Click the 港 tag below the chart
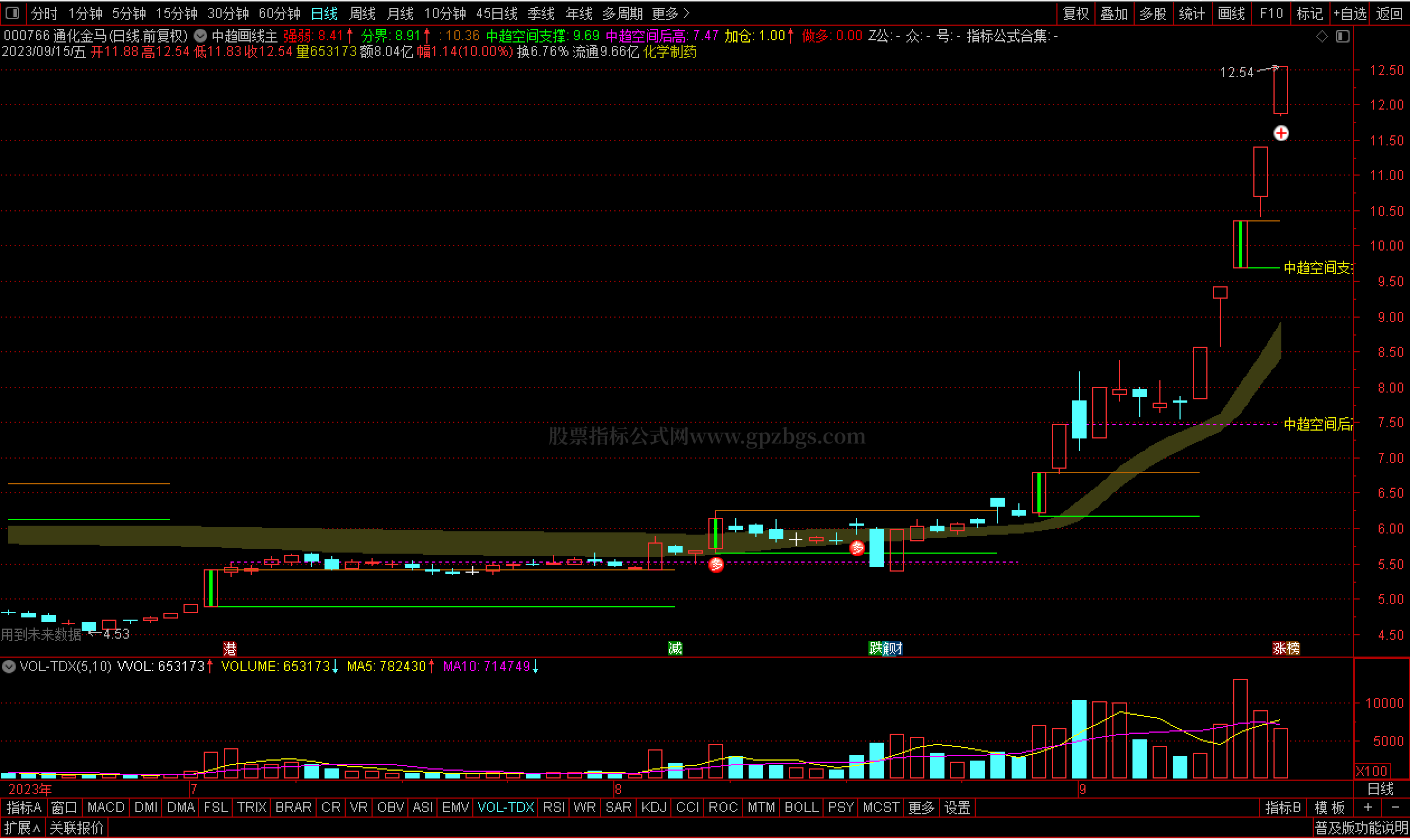 (x=229, y=648)
